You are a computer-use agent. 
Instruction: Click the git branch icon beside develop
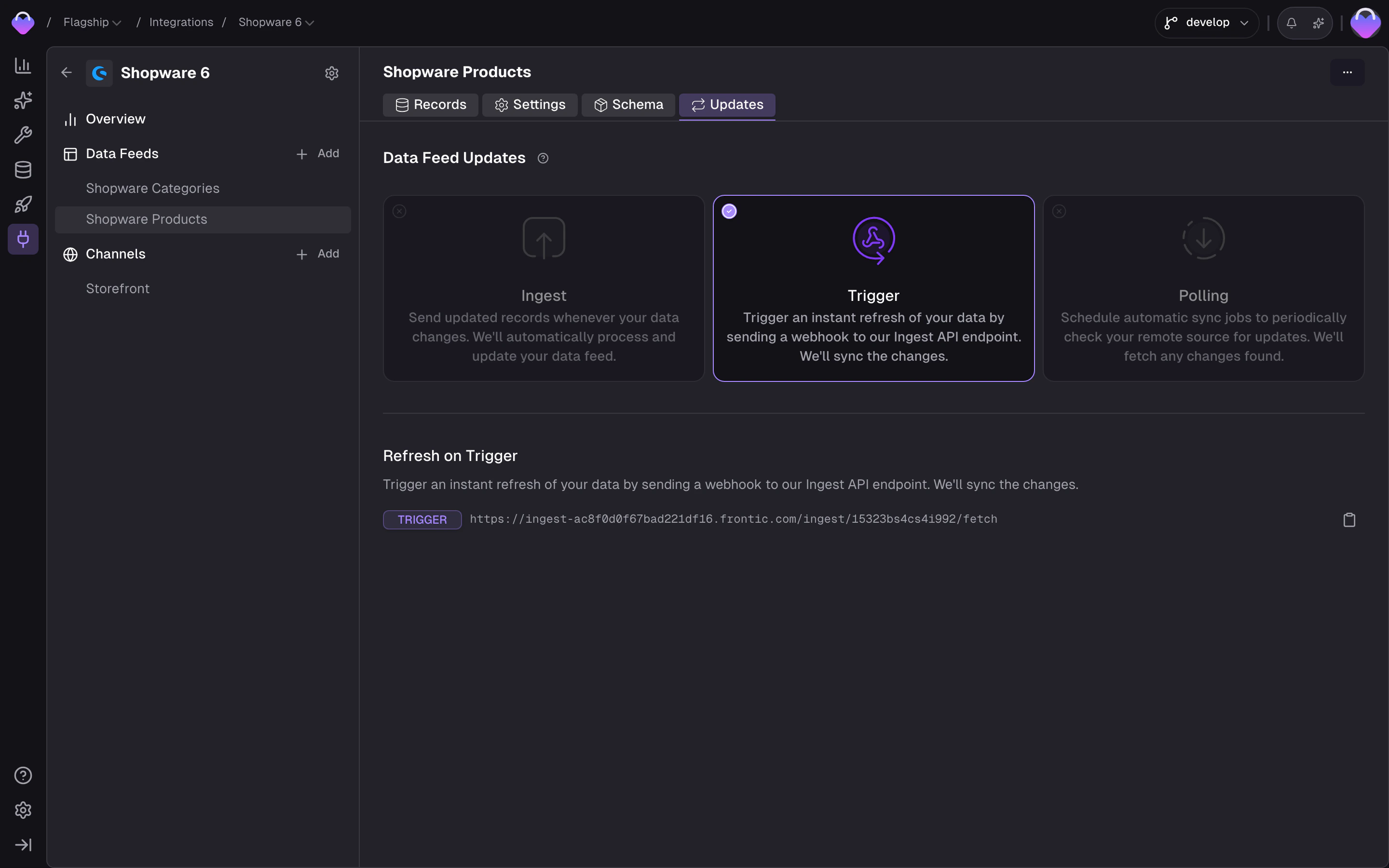click(1171, 23)
